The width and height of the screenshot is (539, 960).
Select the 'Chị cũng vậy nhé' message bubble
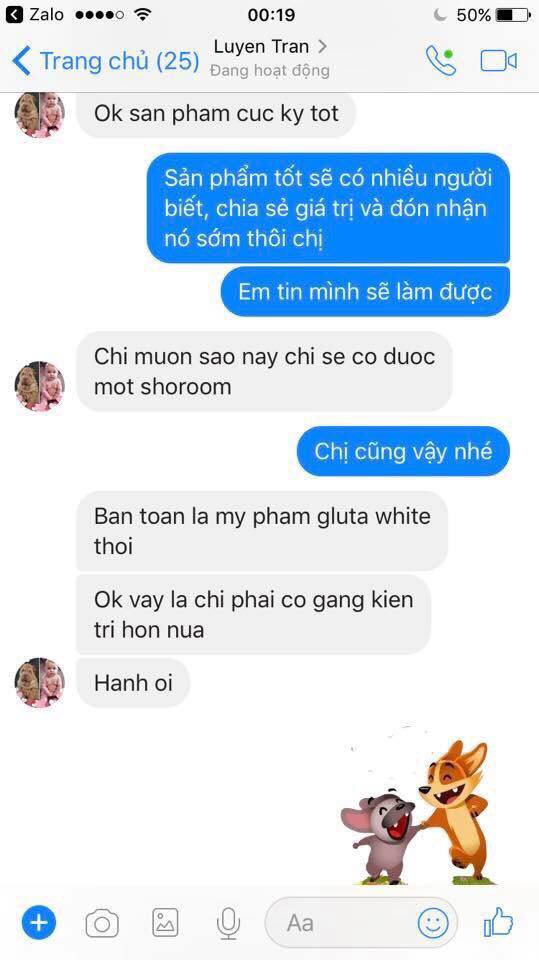coord(403,451)
